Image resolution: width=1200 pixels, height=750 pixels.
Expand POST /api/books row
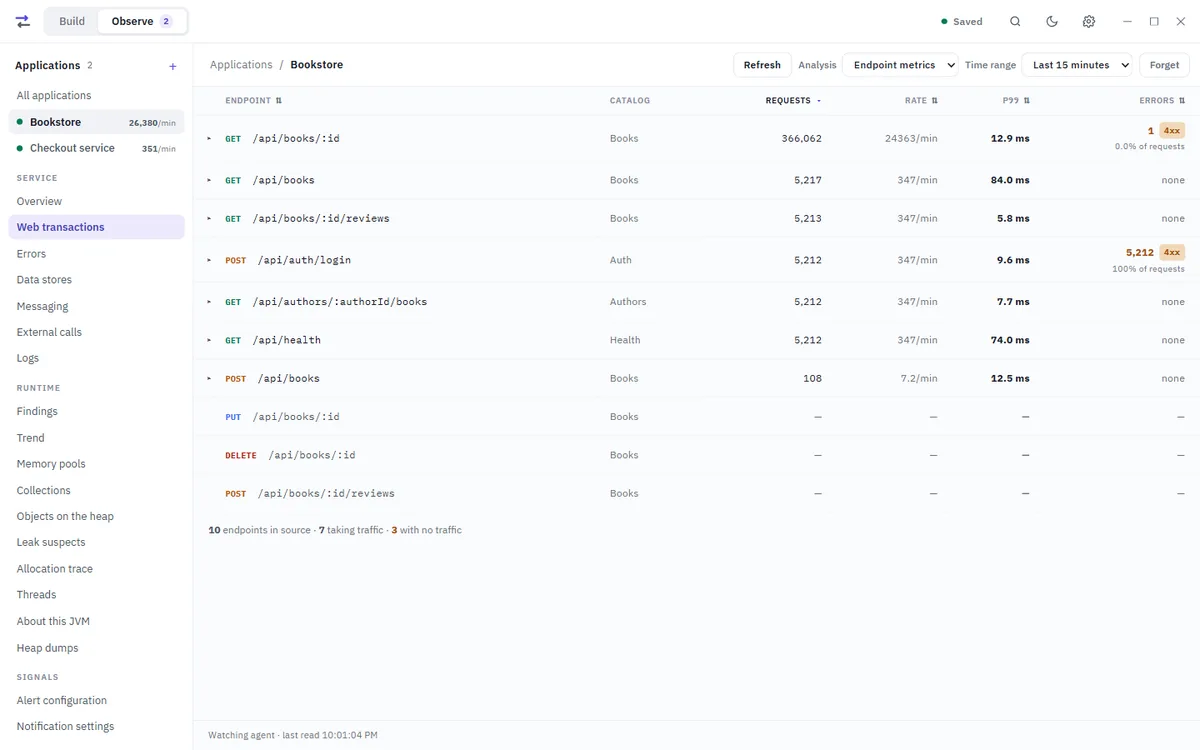click(209, 379)
